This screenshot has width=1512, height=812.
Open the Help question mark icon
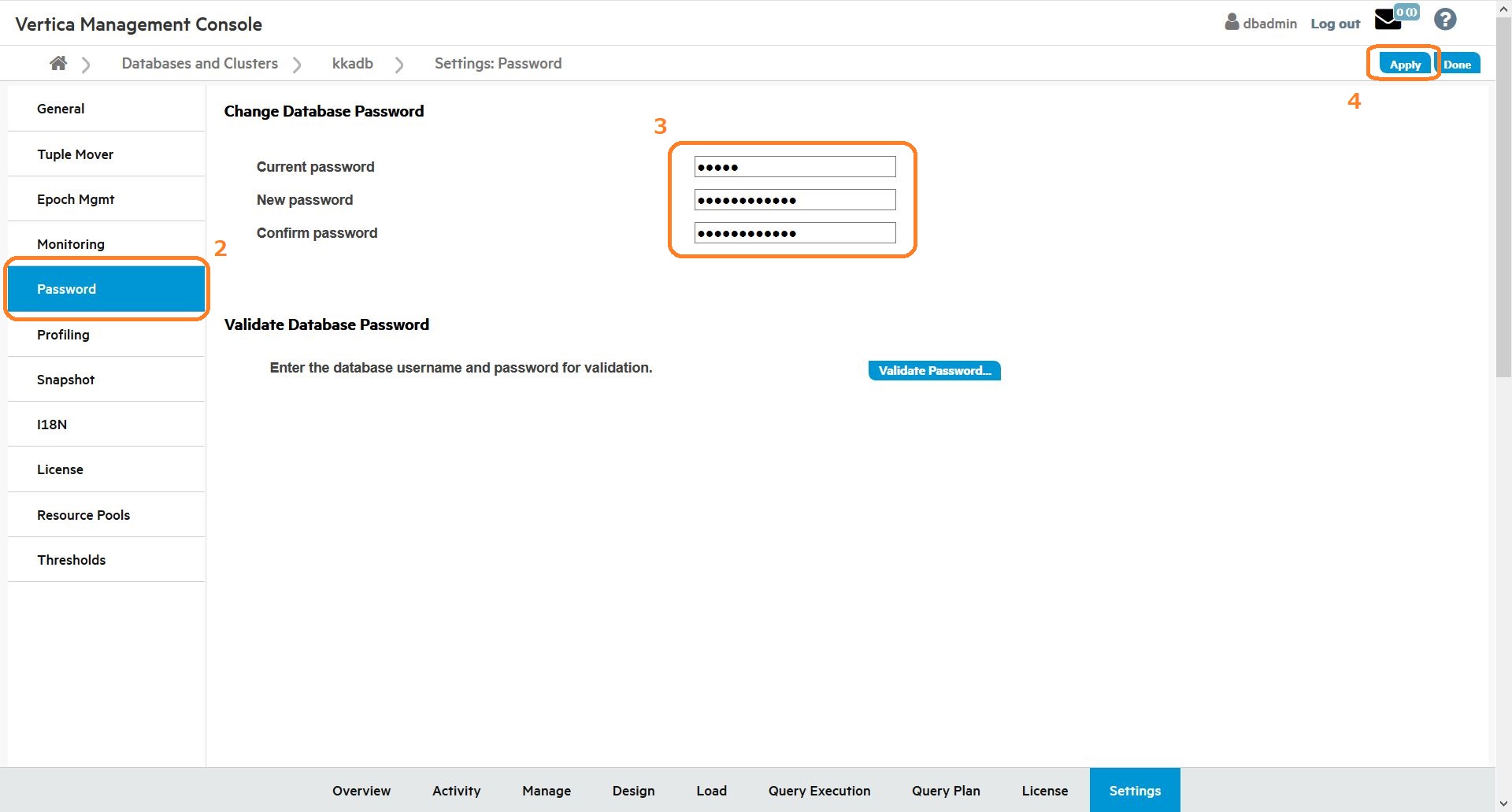pos(1445,20)
